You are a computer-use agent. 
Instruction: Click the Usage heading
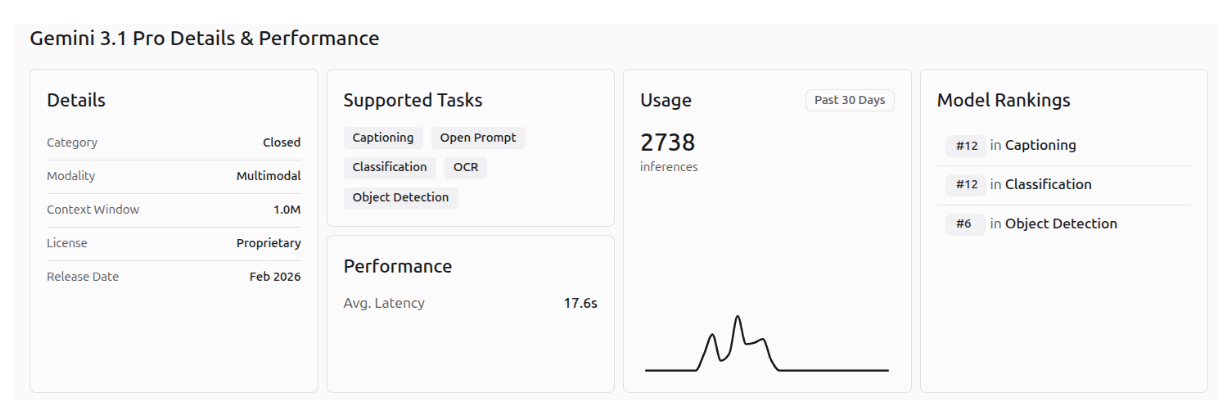(x=666, y=100)
